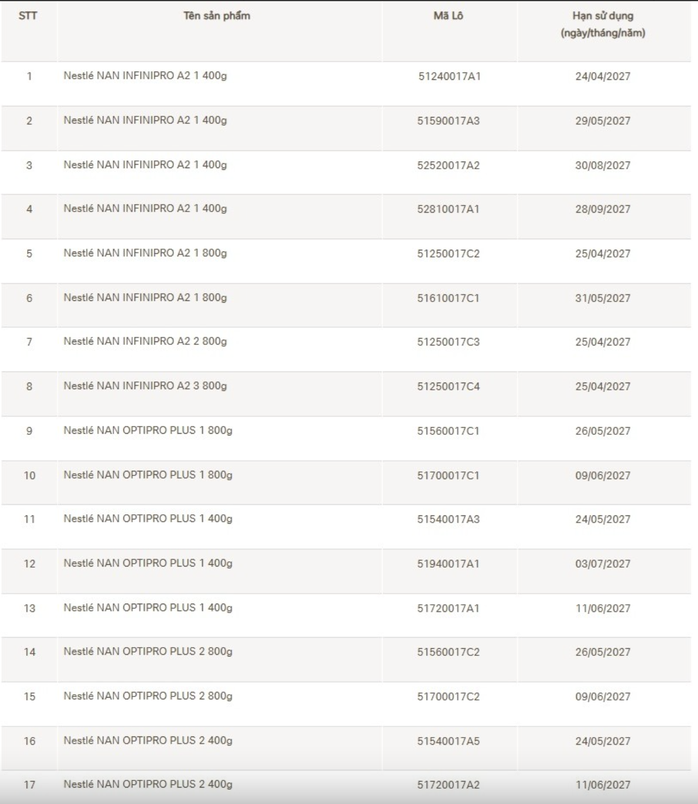Select batch code 51250017C2
Viewport: 698px width, 804px height.
448,254
